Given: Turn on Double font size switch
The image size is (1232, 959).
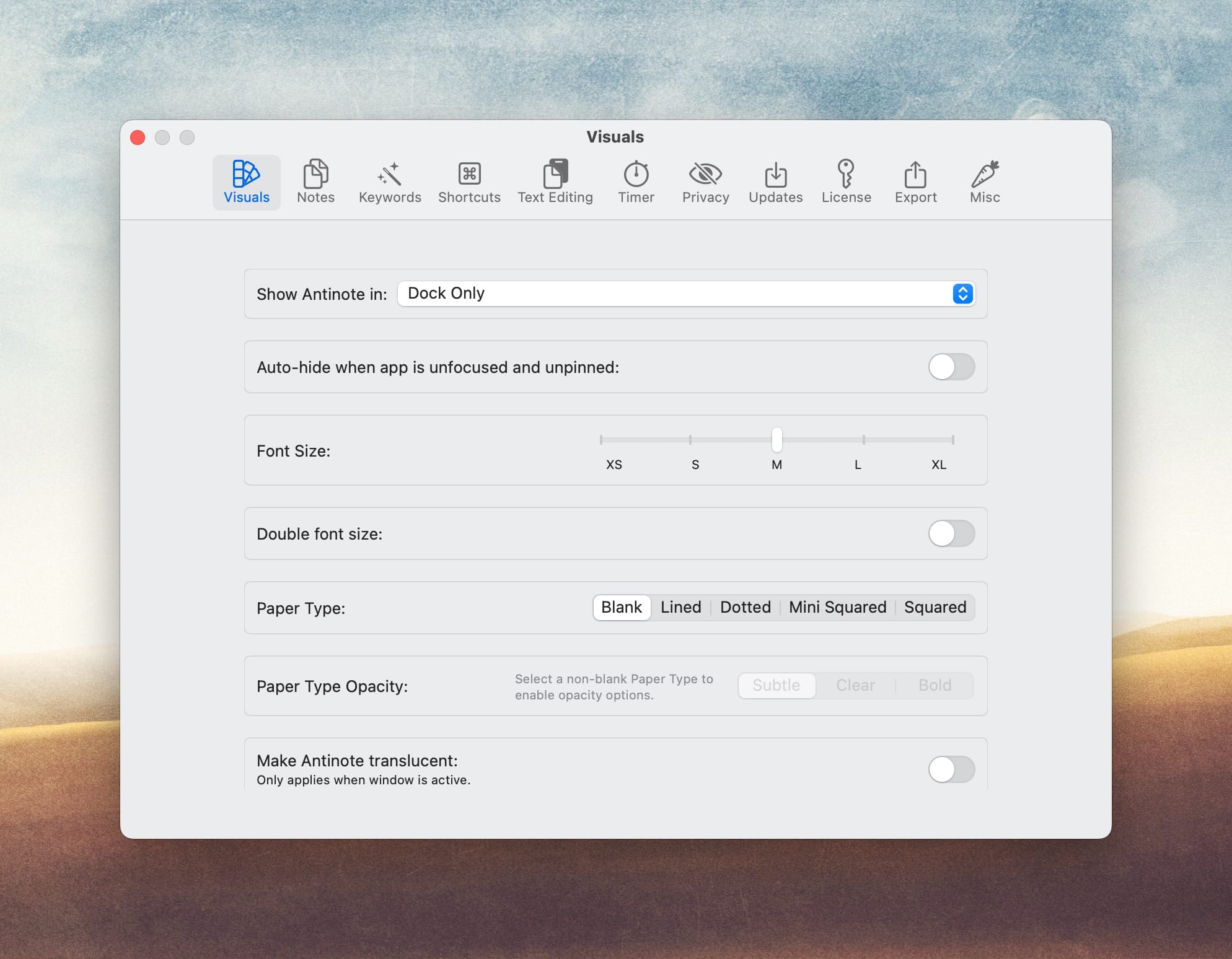Looking at the screenshot, I should click(951, 533).
